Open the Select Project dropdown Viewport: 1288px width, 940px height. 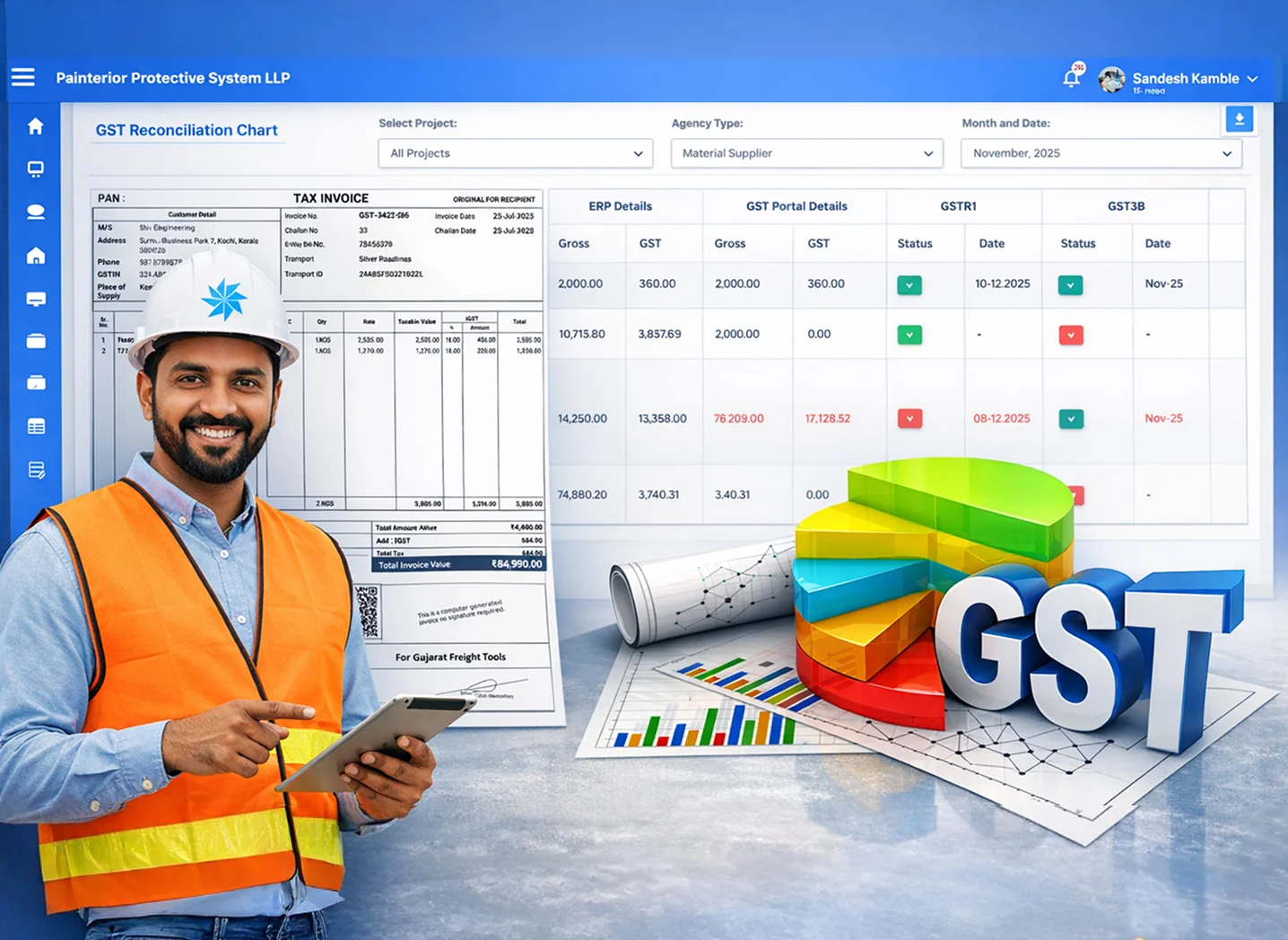pos(516,153)
